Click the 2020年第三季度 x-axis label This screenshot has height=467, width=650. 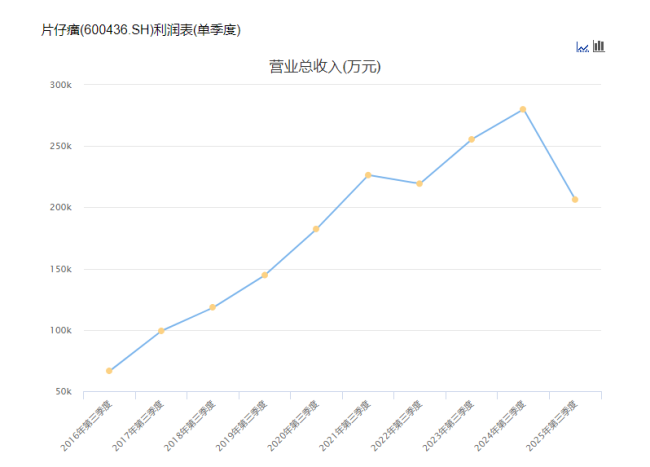(294, 422)
